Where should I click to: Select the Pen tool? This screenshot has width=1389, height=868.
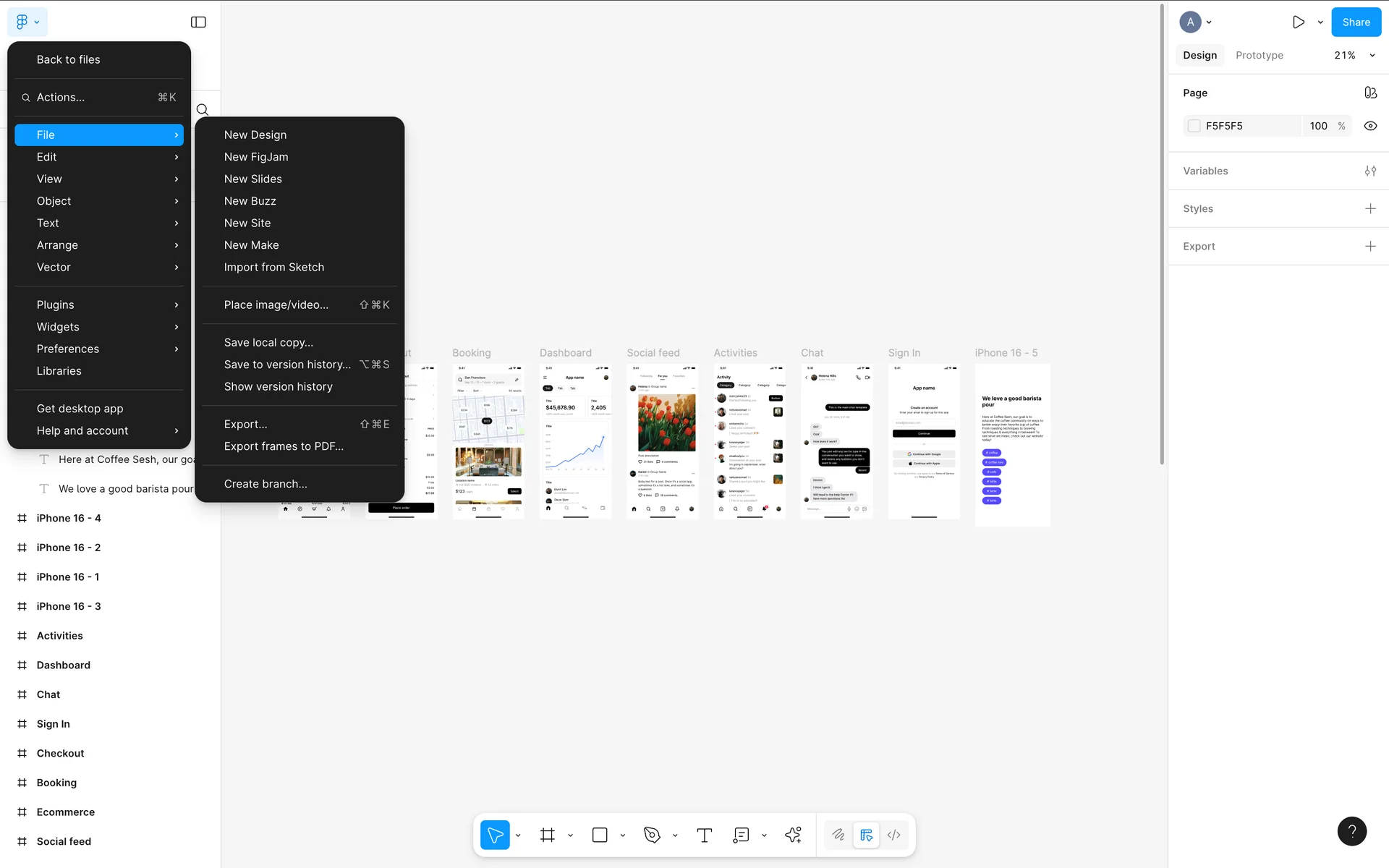point(652,835)
